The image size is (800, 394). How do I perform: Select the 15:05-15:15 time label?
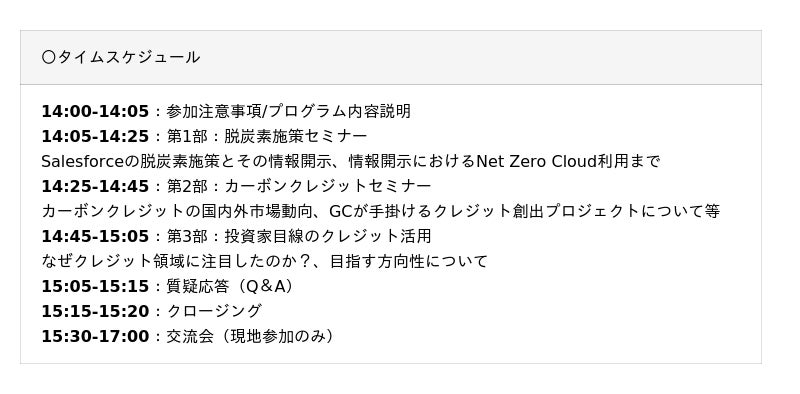95,286
